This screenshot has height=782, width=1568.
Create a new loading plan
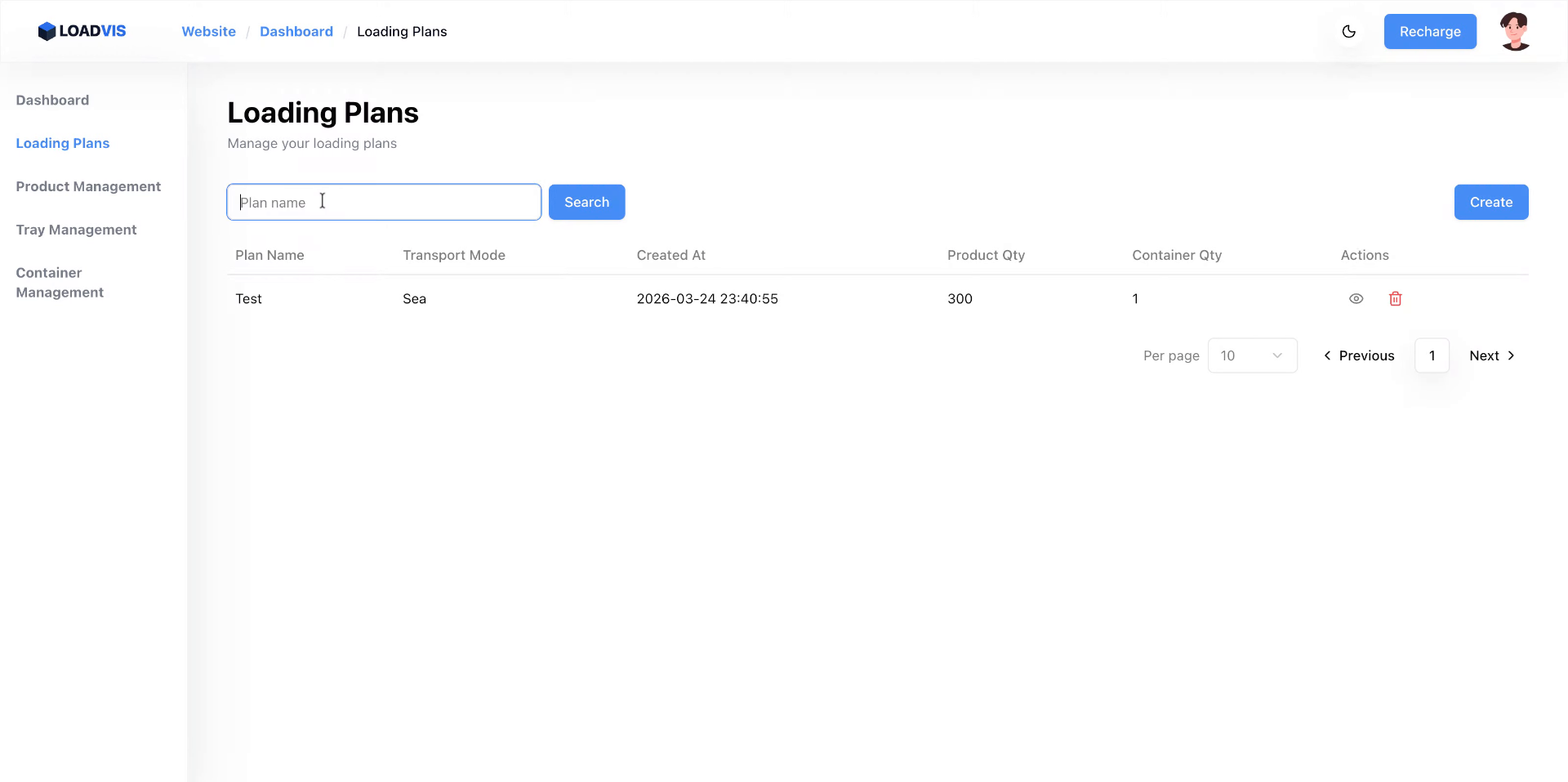click(1490, 202)
